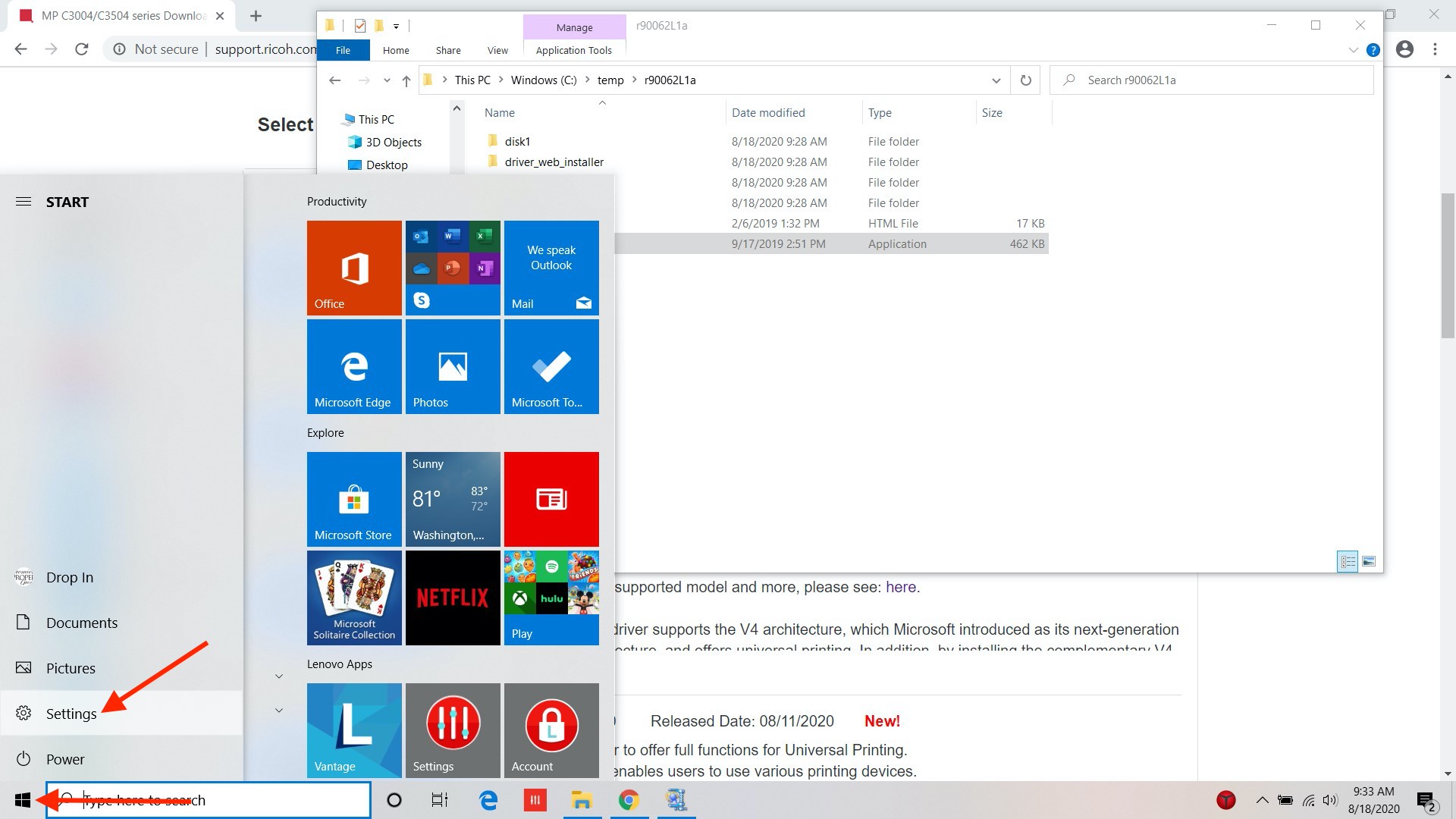
Task: Switch Explorer to large icons view layout
Action: click(x=1369, y=561)
